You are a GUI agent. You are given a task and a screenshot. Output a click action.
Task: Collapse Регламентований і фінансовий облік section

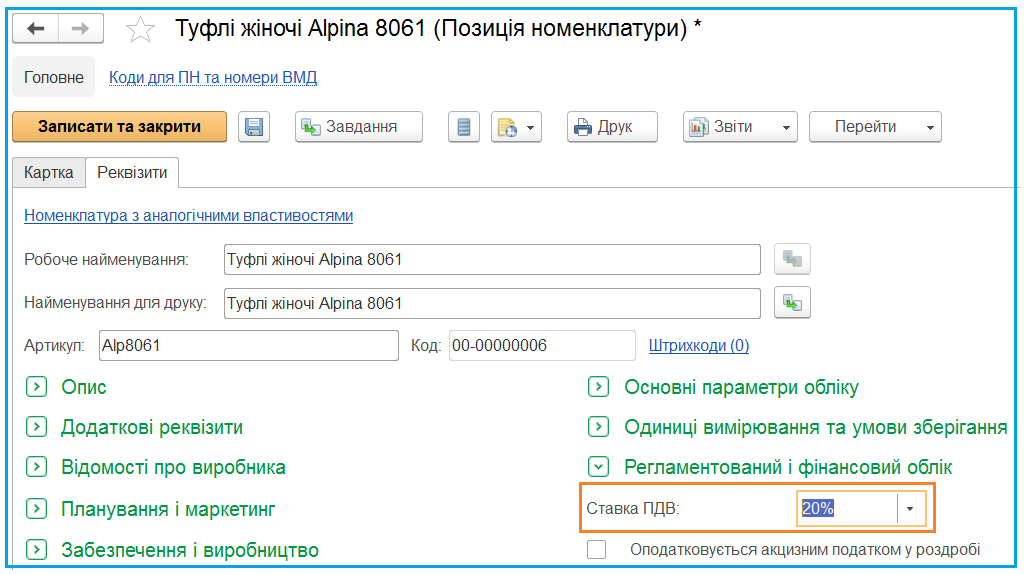(598, 467)
